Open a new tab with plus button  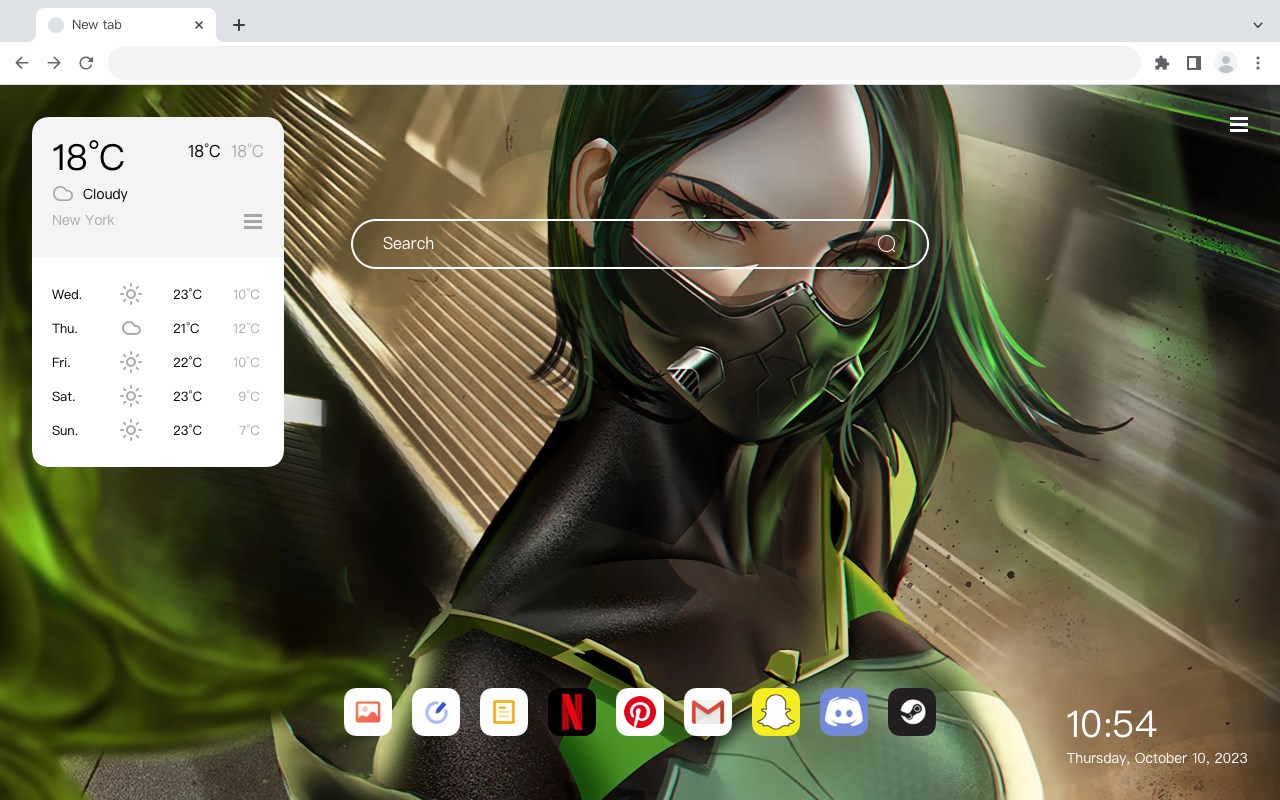click(x=238, y=25)
